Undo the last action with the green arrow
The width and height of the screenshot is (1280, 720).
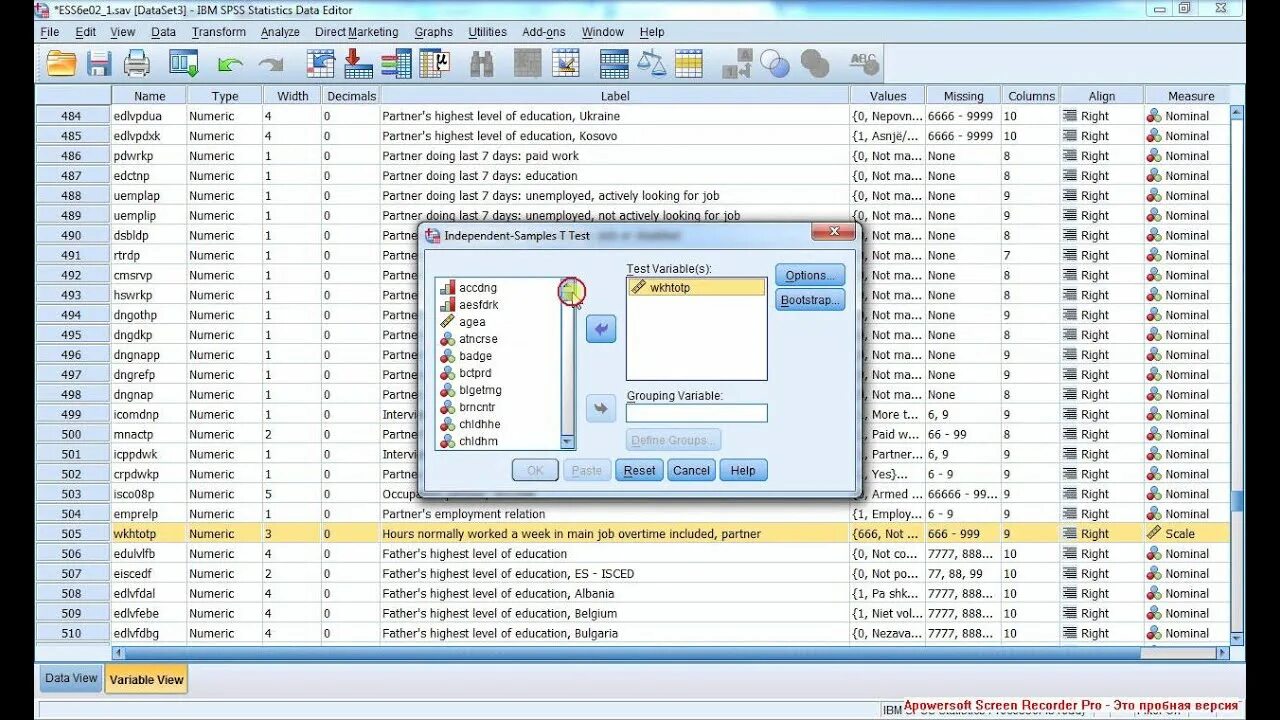tap(230, 65)
